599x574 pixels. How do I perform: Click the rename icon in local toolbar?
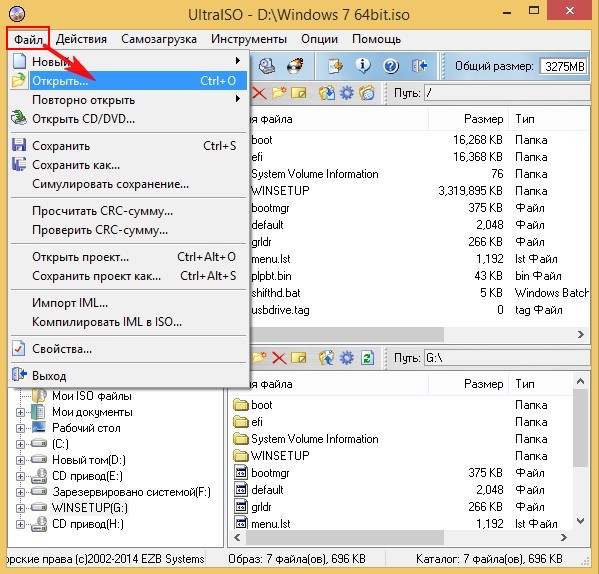298,358
